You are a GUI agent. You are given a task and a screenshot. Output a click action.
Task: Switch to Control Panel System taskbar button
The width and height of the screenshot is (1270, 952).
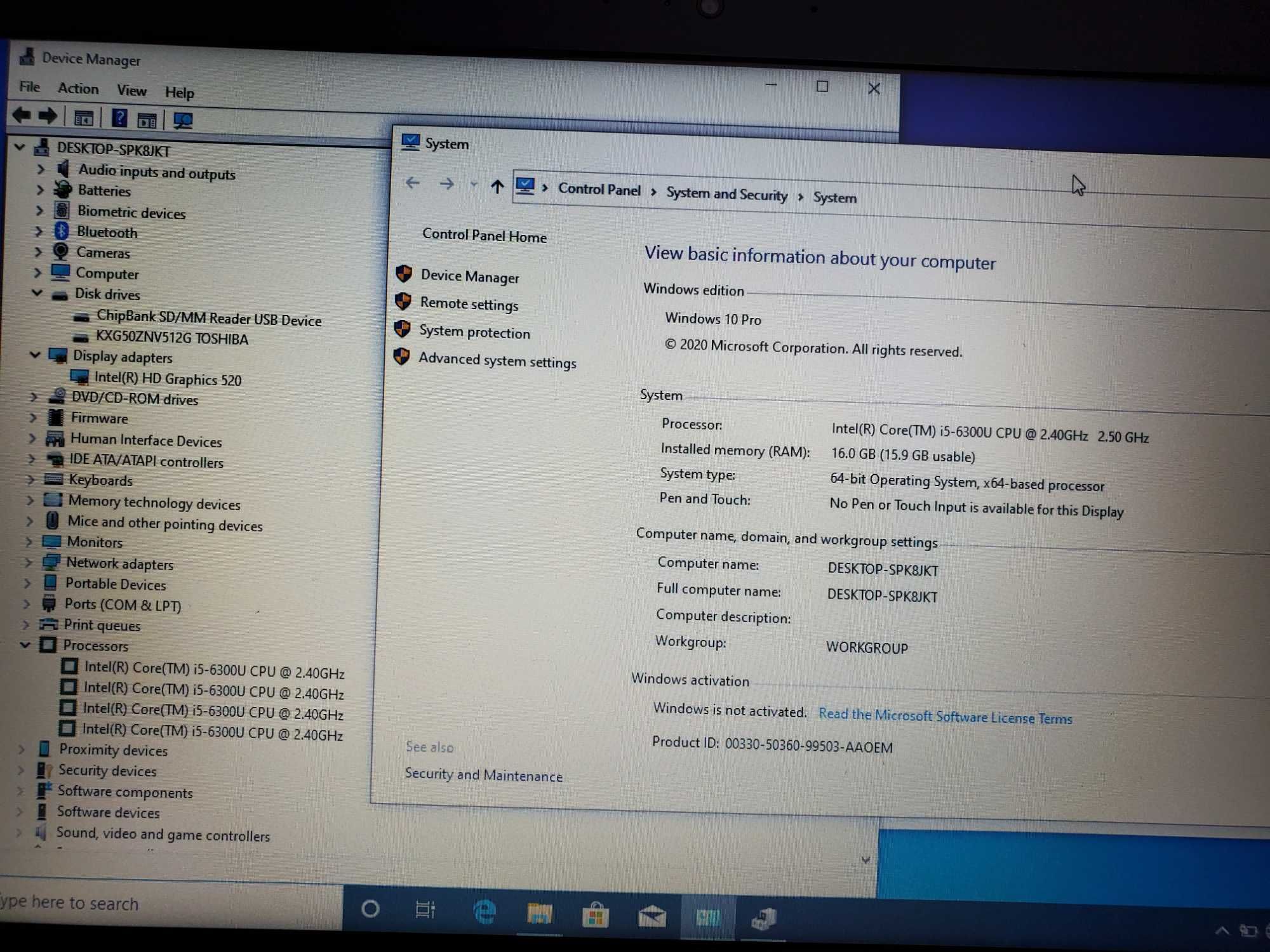(x=707, y=917)
